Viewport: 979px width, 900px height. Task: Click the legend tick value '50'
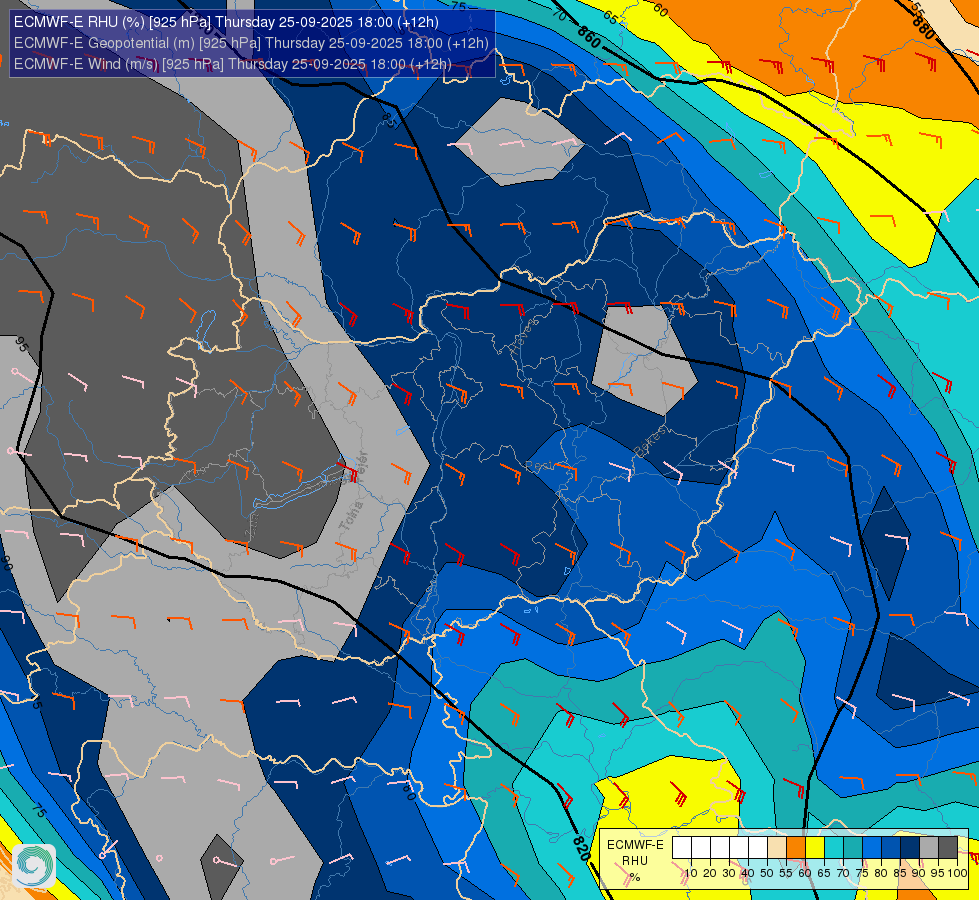click(x=767, y=873)
